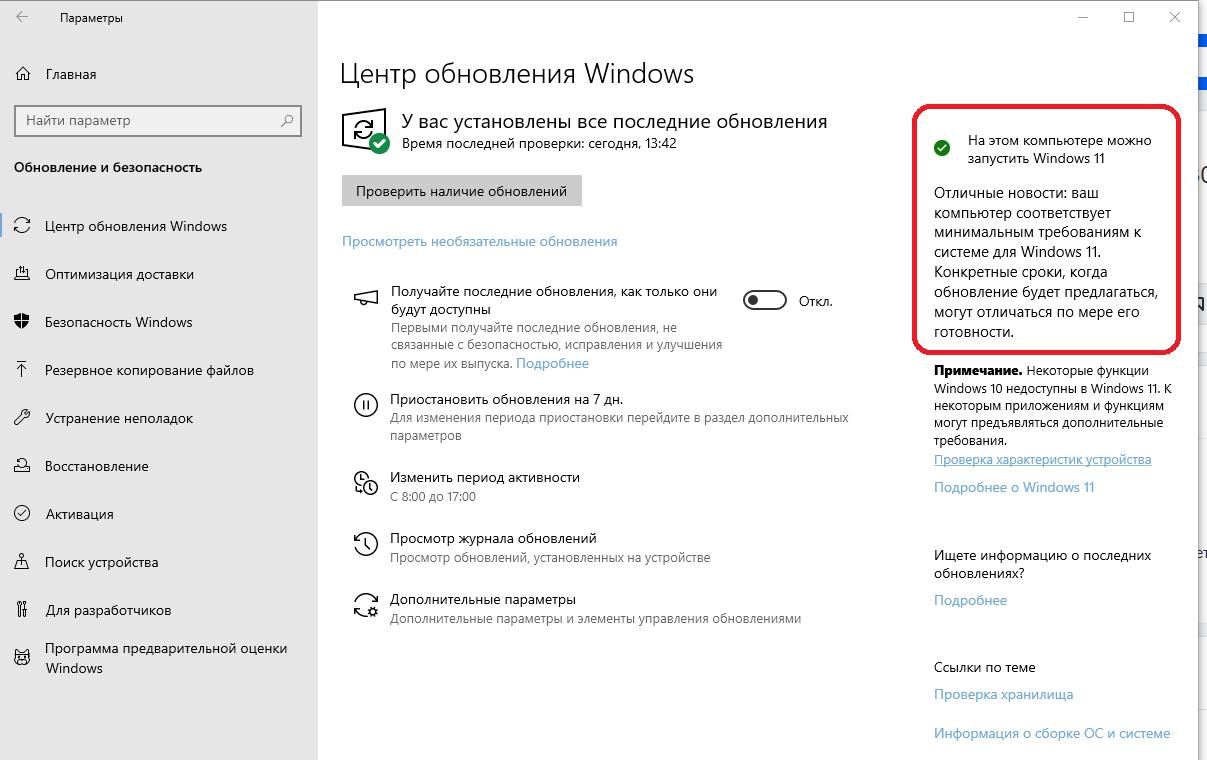Screen dimensions: 1207x760
Task: Minimize the Settings window
Action: coord(1084,17)
